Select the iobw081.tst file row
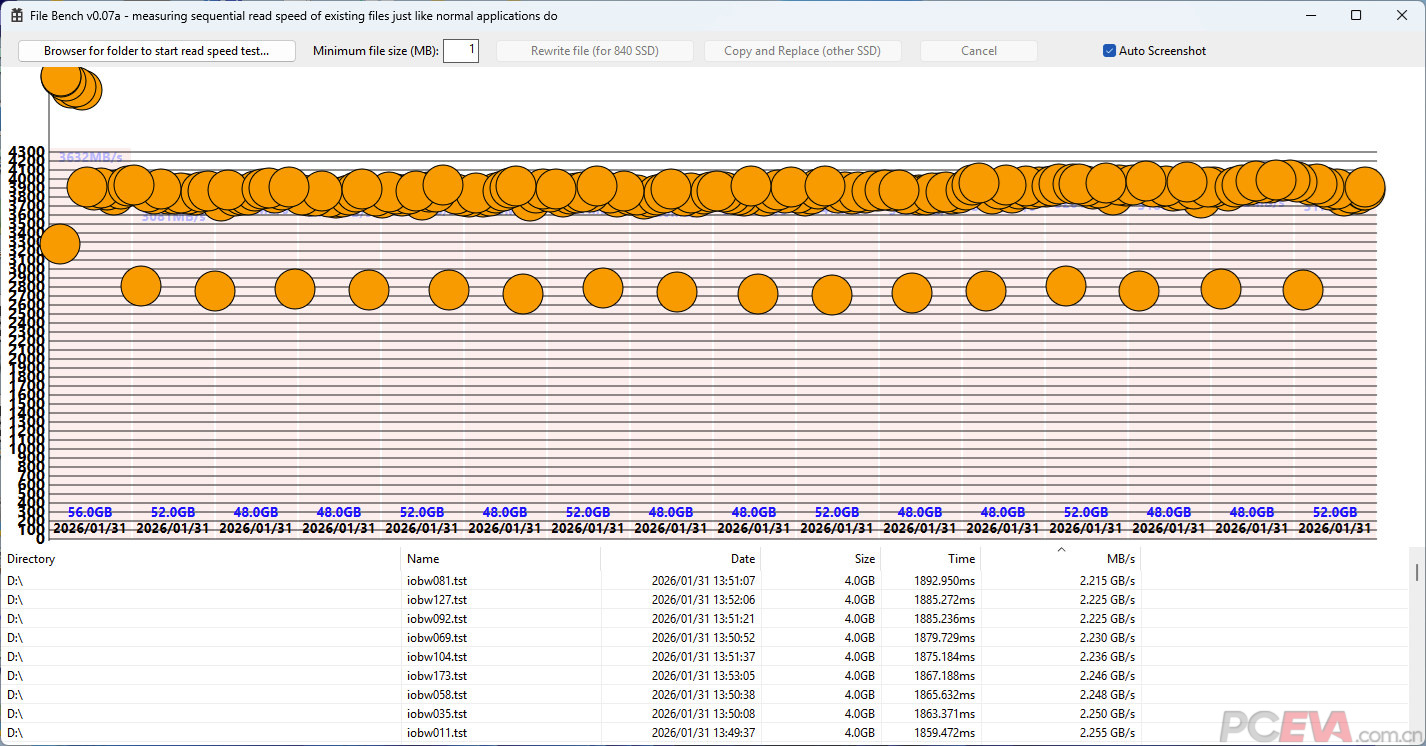Image resolution: width=1426 pixels, height=746 pixels. pyautogui.click(x=437, y=580)
